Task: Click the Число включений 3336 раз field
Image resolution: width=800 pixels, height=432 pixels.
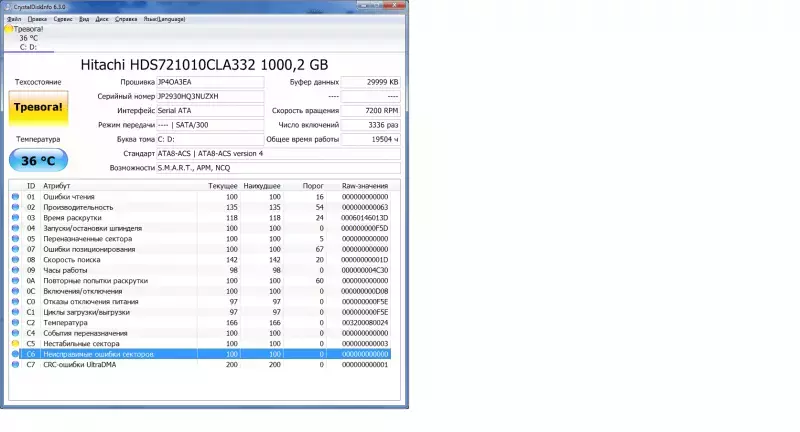Action: pos(370,125)
